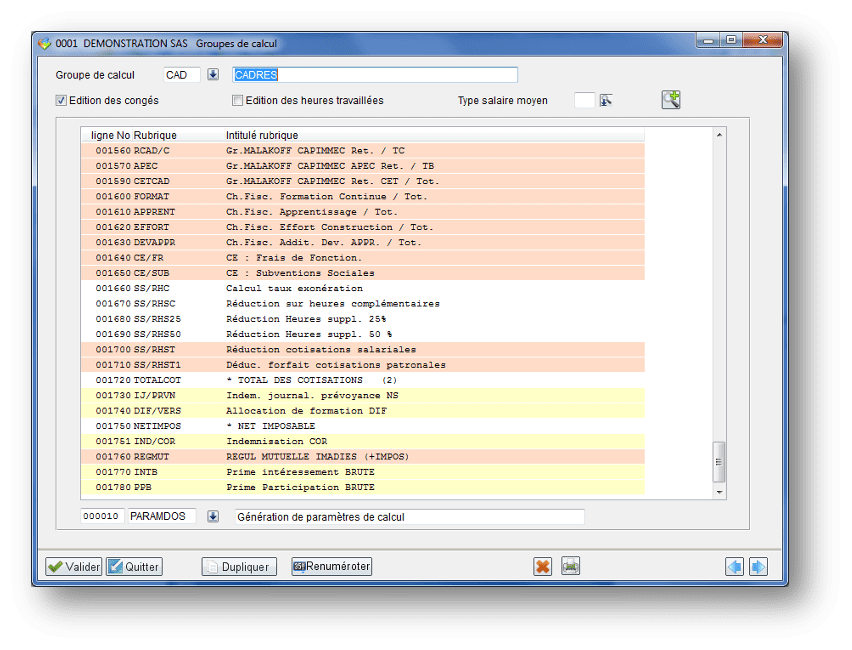Select row 001620 EFFORT
Viewport: 852px width, 650px height.
(x=363, y=227)
